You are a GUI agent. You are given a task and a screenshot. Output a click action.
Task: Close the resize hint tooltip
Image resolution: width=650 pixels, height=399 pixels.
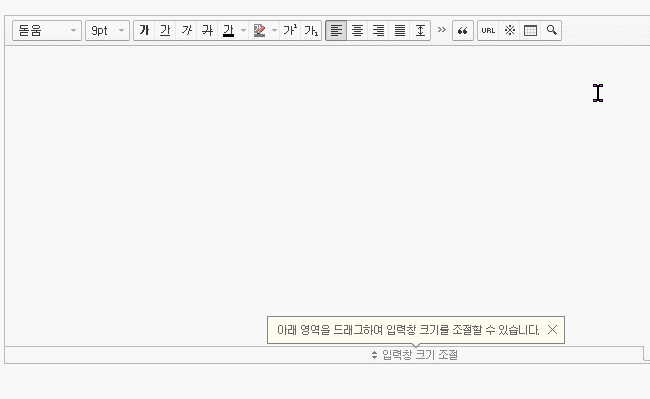(x=552, y=330)
